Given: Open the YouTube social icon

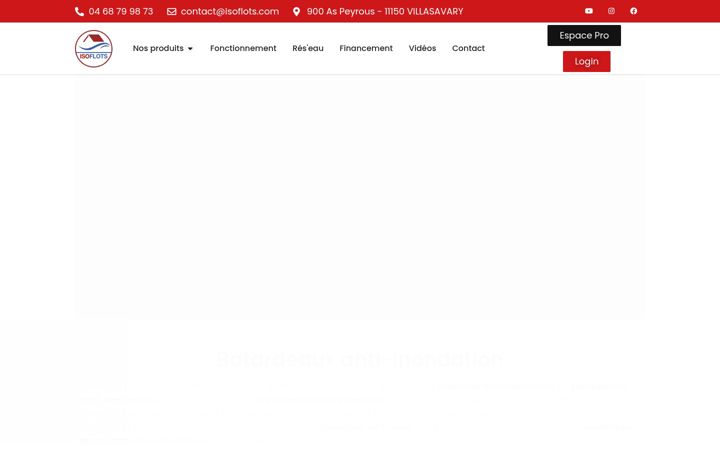Looking at the screenshot, I should pyautogui.click(x=589, y=11).
